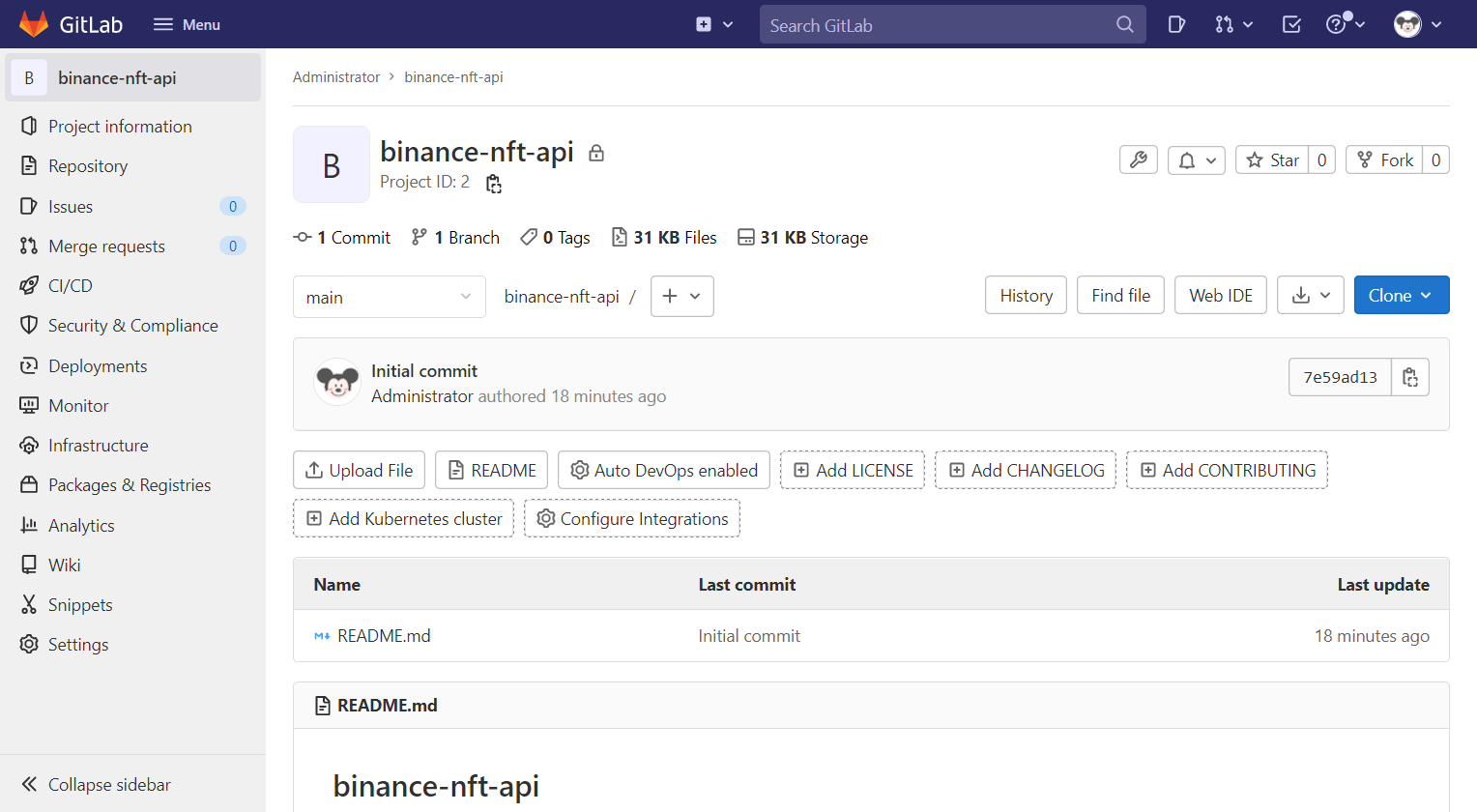Screen dimensions: 1477x812
Task: Open Issues icon in top bar
Action: point(1176,24)
